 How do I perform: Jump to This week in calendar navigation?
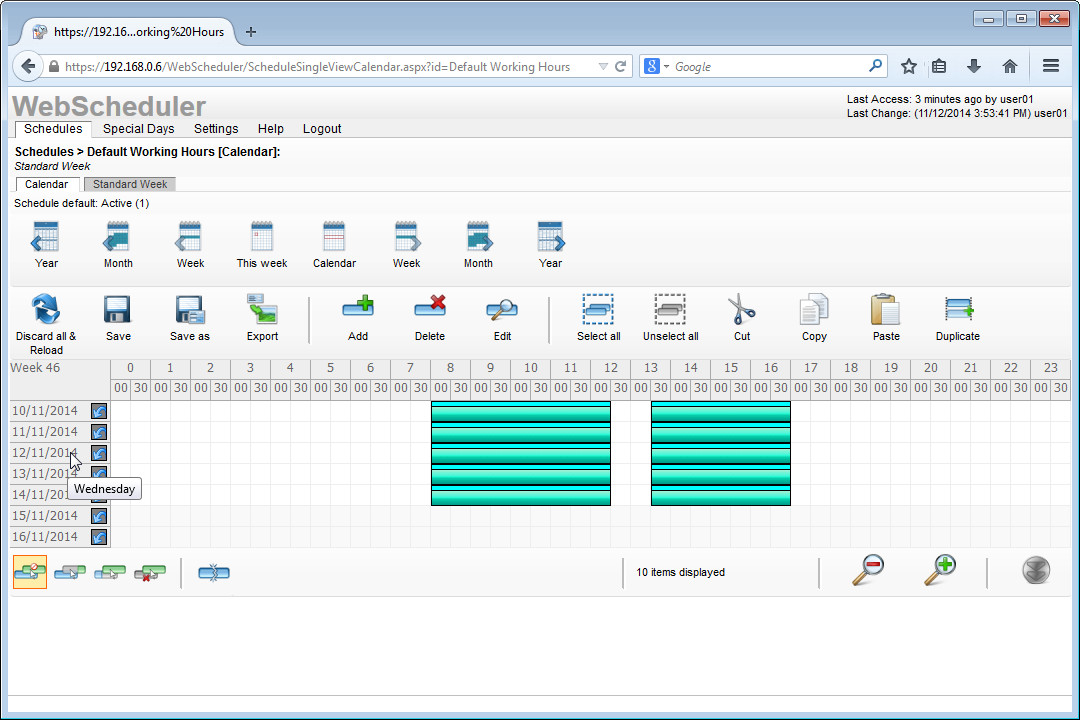[262, 238]
